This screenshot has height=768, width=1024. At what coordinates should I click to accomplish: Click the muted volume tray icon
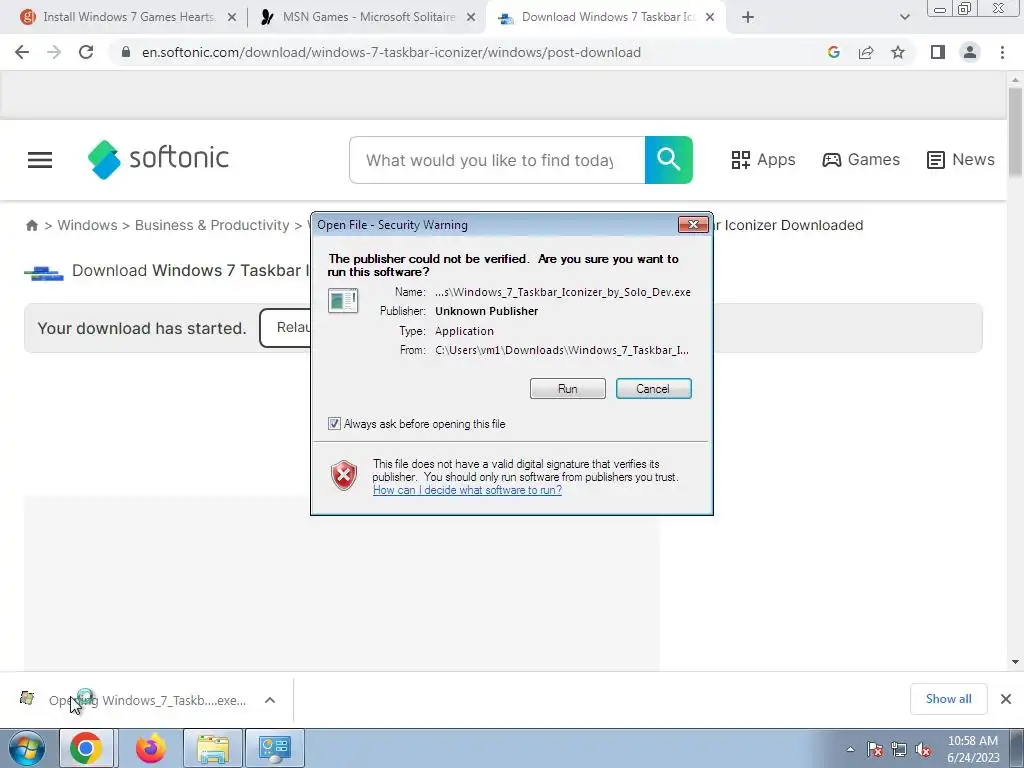923,750
